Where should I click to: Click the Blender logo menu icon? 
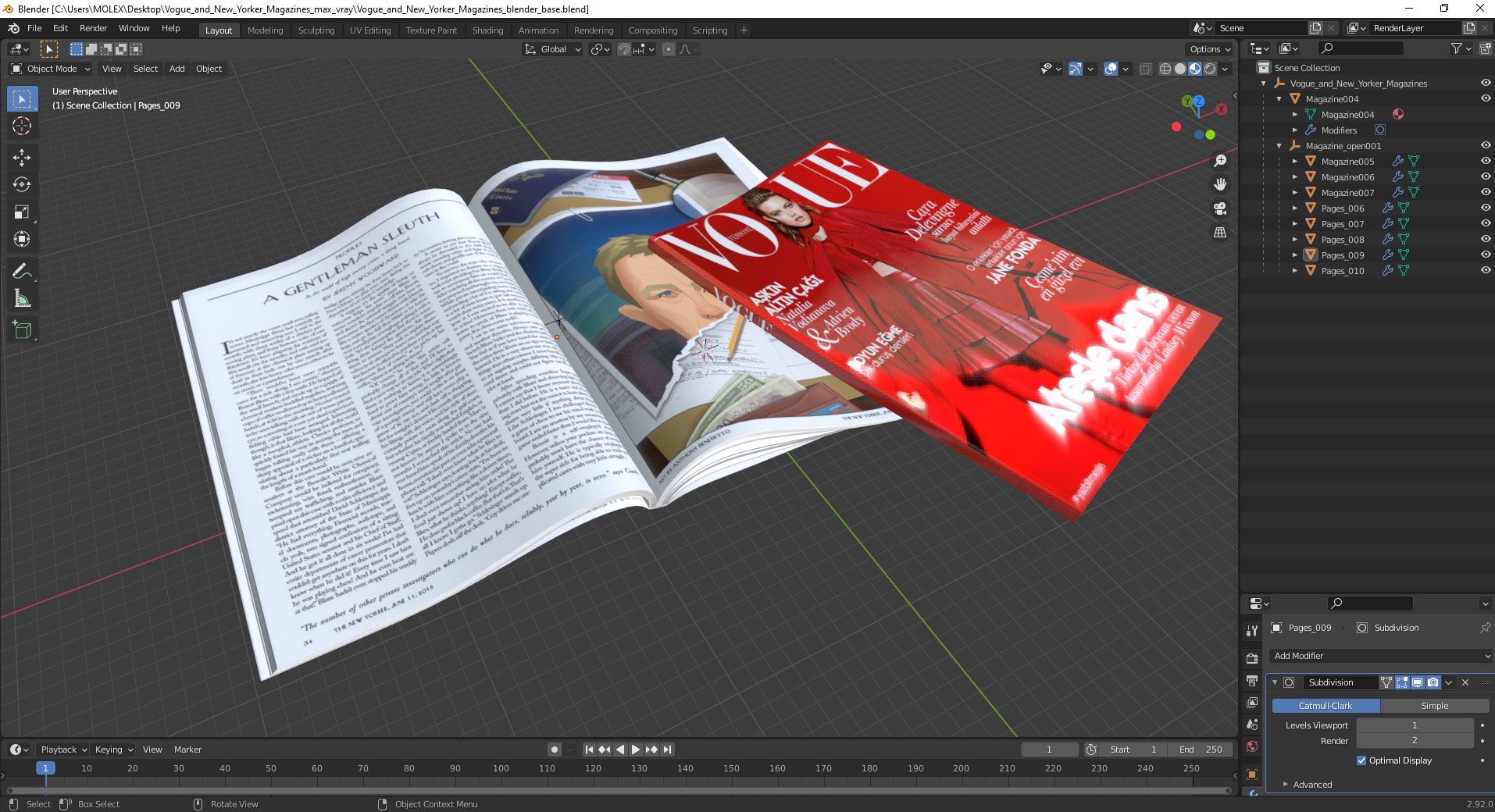(13, 28)
